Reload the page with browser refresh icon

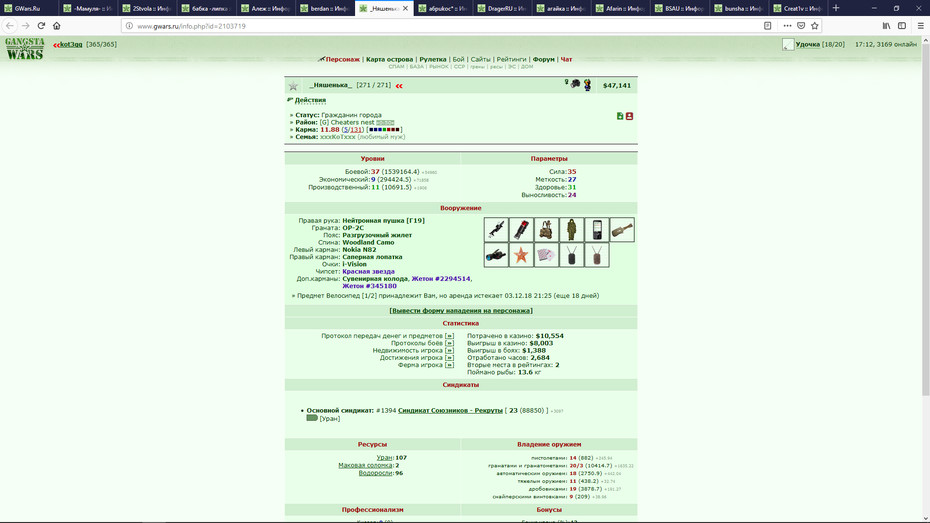pos(41,25)
